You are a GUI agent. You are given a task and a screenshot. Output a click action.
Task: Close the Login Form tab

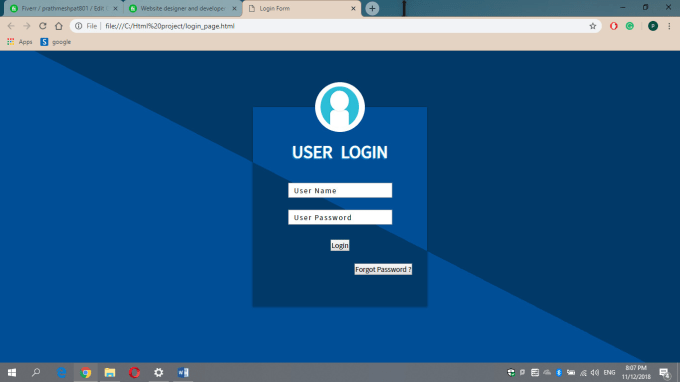[x=353, y=9]
